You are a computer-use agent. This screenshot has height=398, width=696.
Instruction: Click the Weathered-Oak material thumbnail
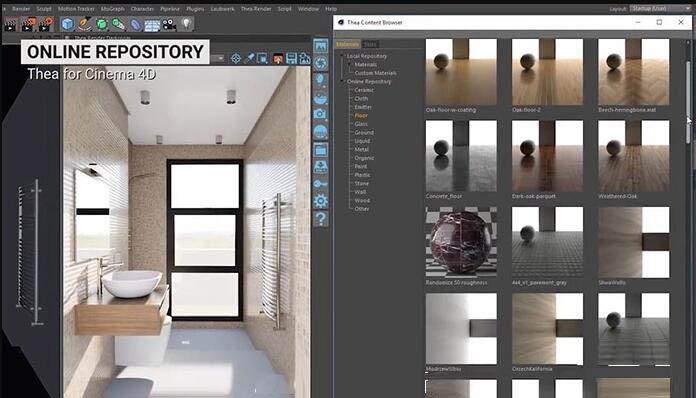point(633,156)
